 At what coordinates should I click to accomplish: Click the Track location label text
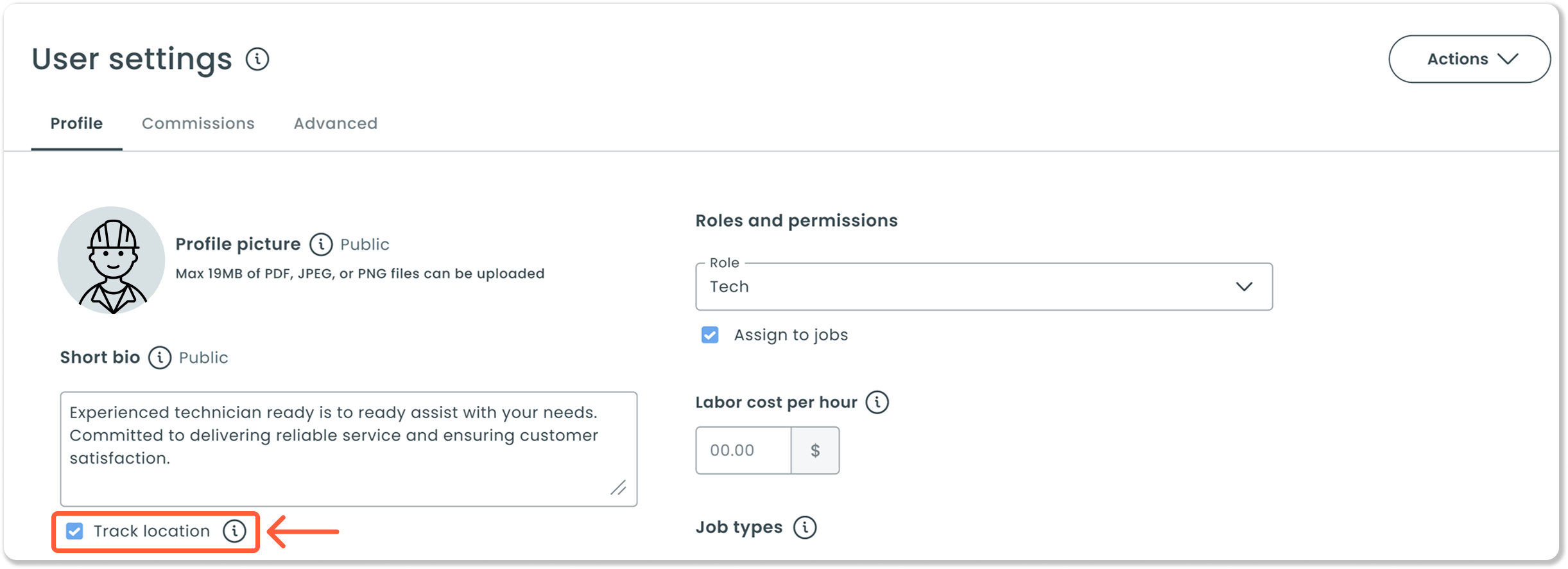[151, 531]
